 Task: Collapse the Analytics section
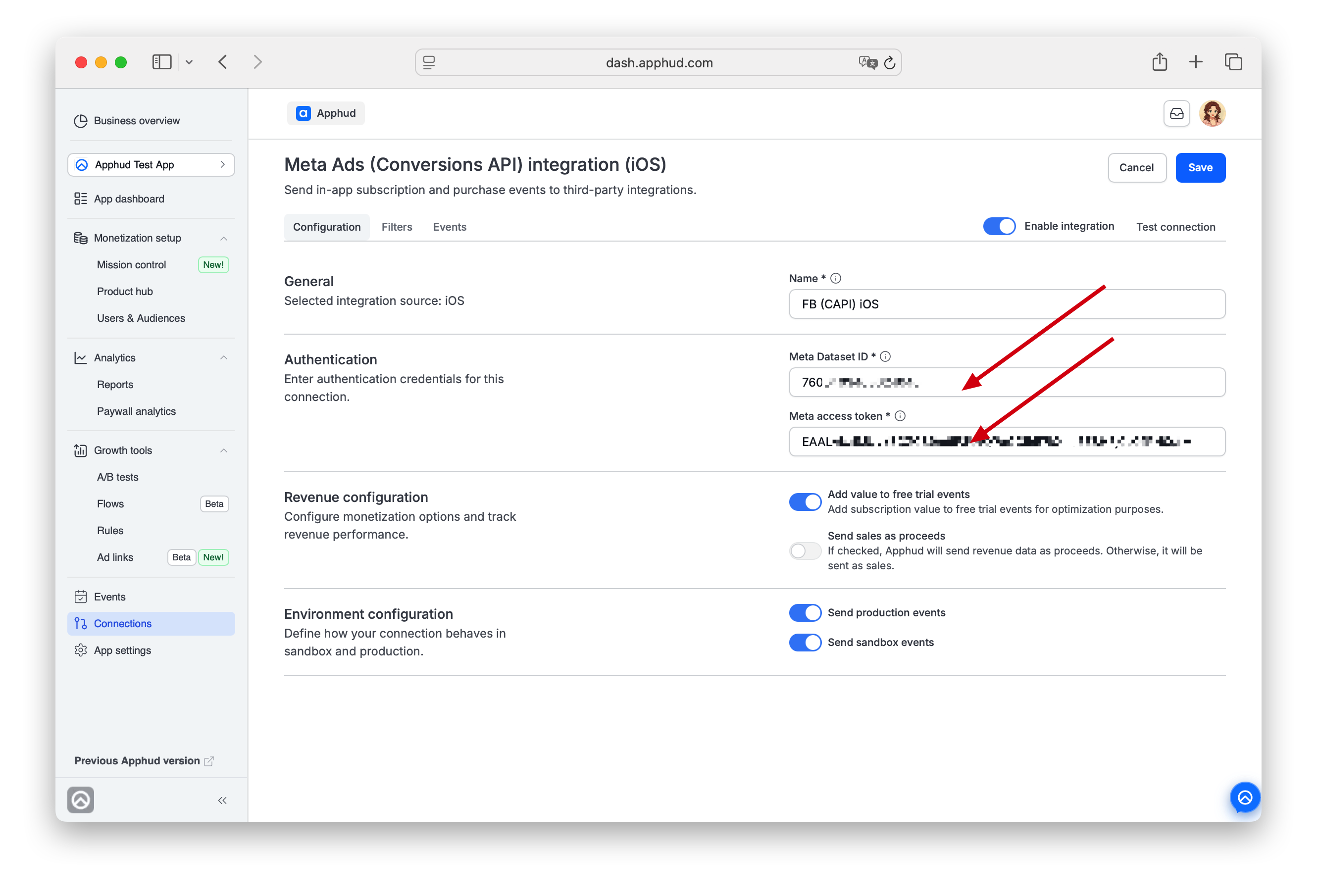(x=224, y=357)
